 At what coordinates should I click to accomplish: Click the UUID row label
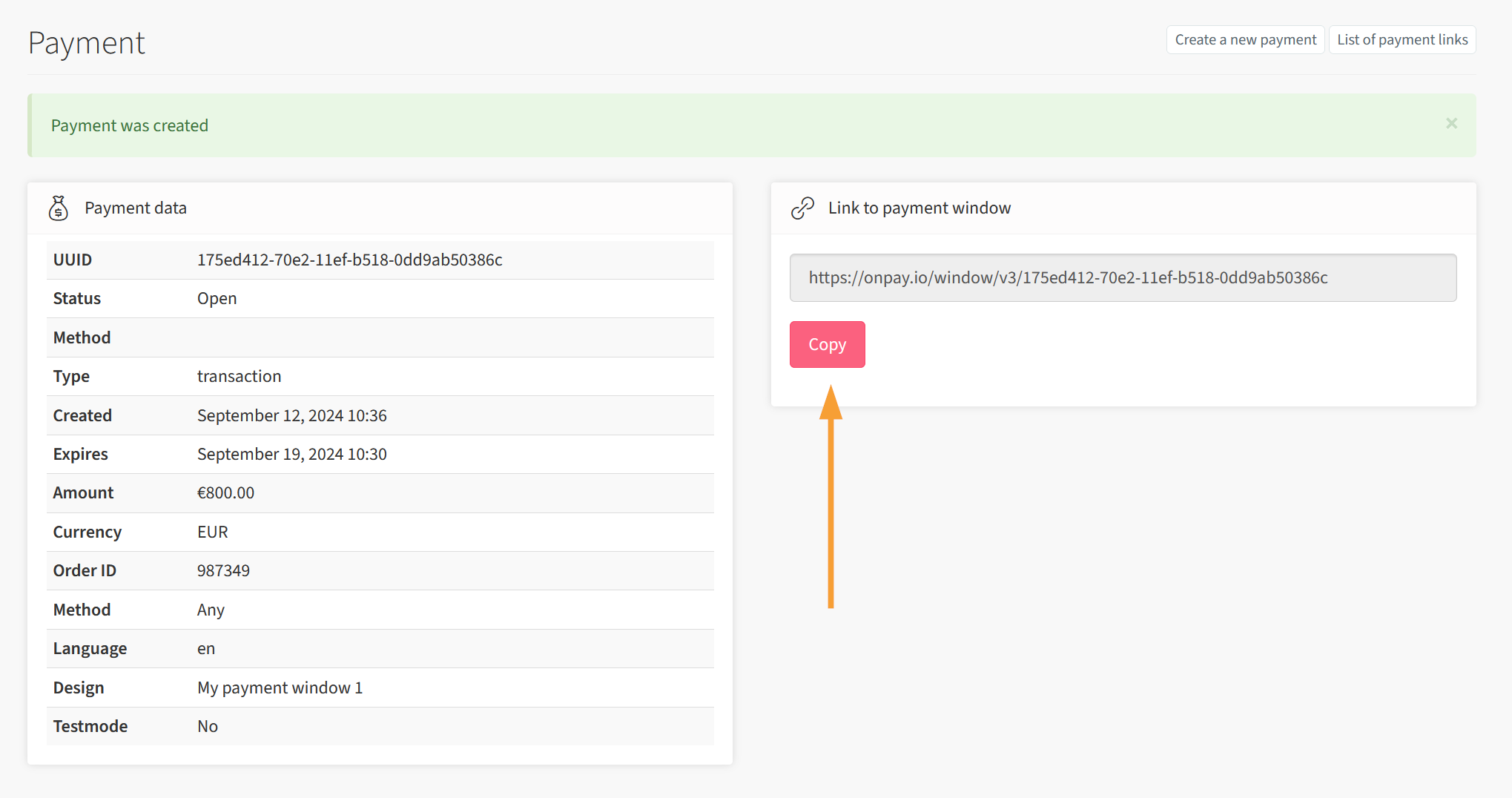coord(73,260)
